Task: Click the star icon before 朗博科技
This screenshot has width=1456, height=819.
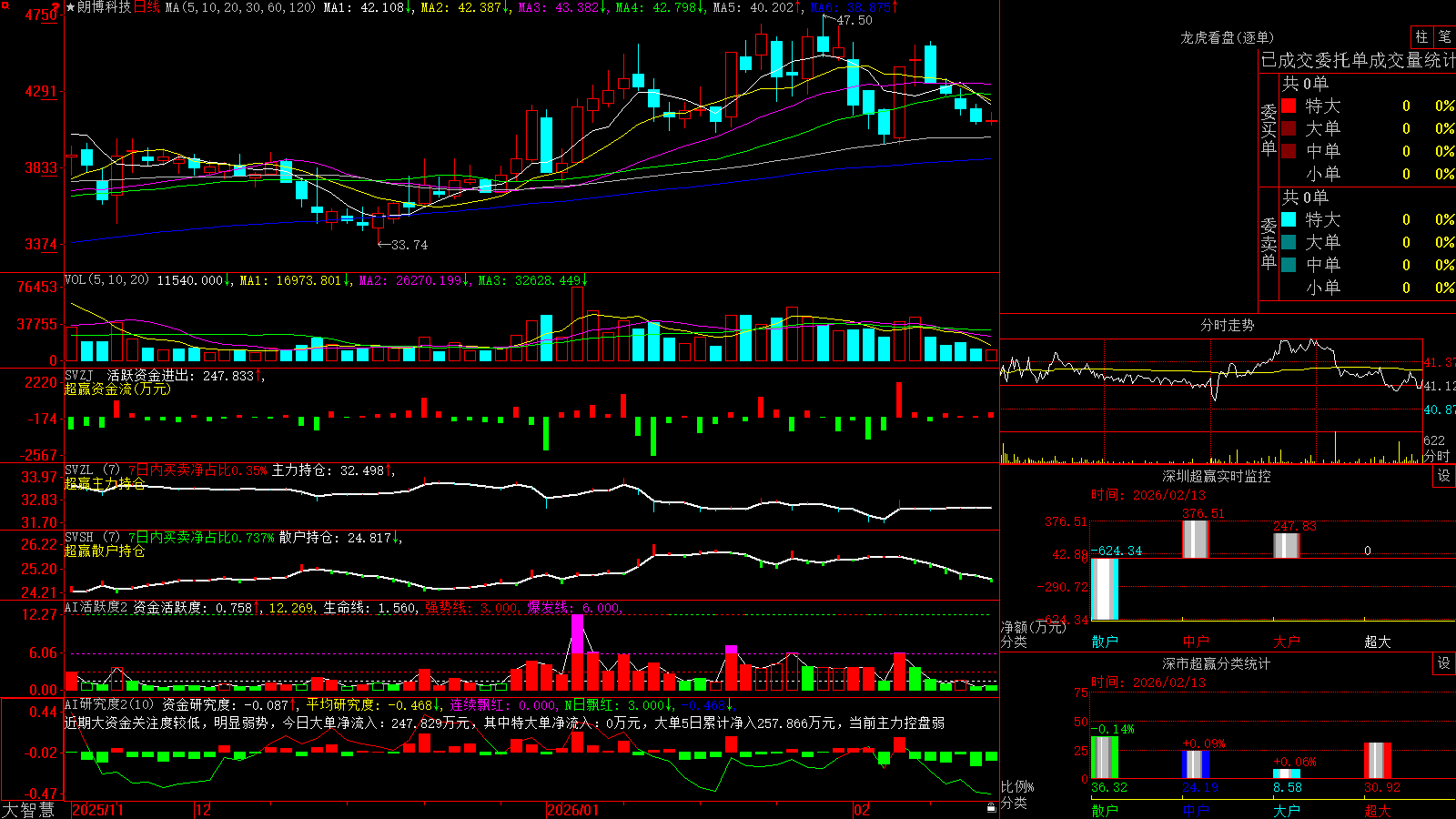Action: (70, 7)
